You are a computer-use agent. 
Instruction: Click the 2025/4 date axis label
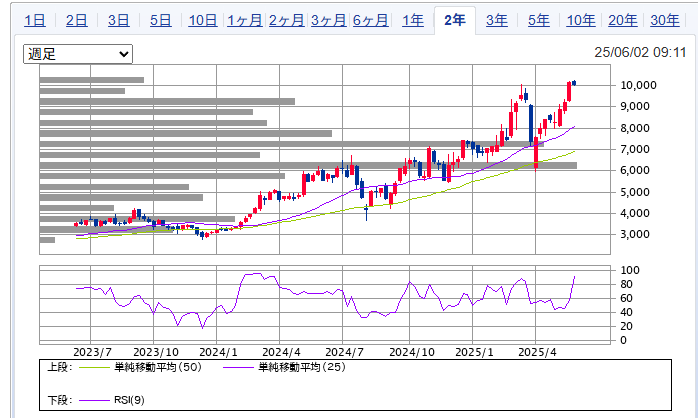[x=537, y=352]
